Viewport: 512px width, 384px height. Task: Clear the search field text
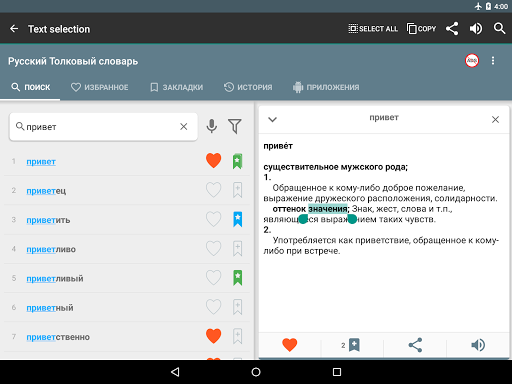[x=184, y=127]
